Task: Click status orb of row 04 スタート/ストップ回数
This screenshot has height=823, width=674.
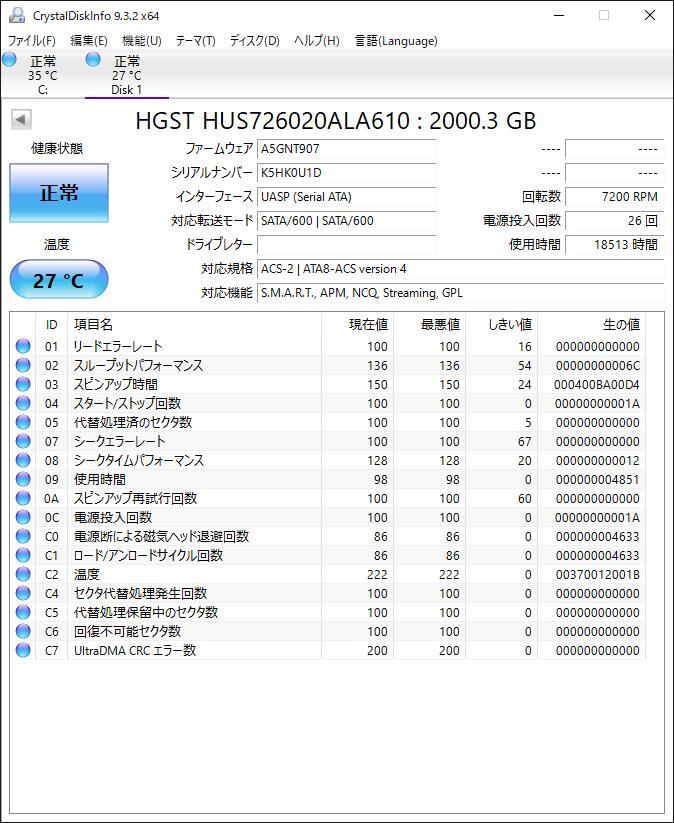Action: [23, 403]
